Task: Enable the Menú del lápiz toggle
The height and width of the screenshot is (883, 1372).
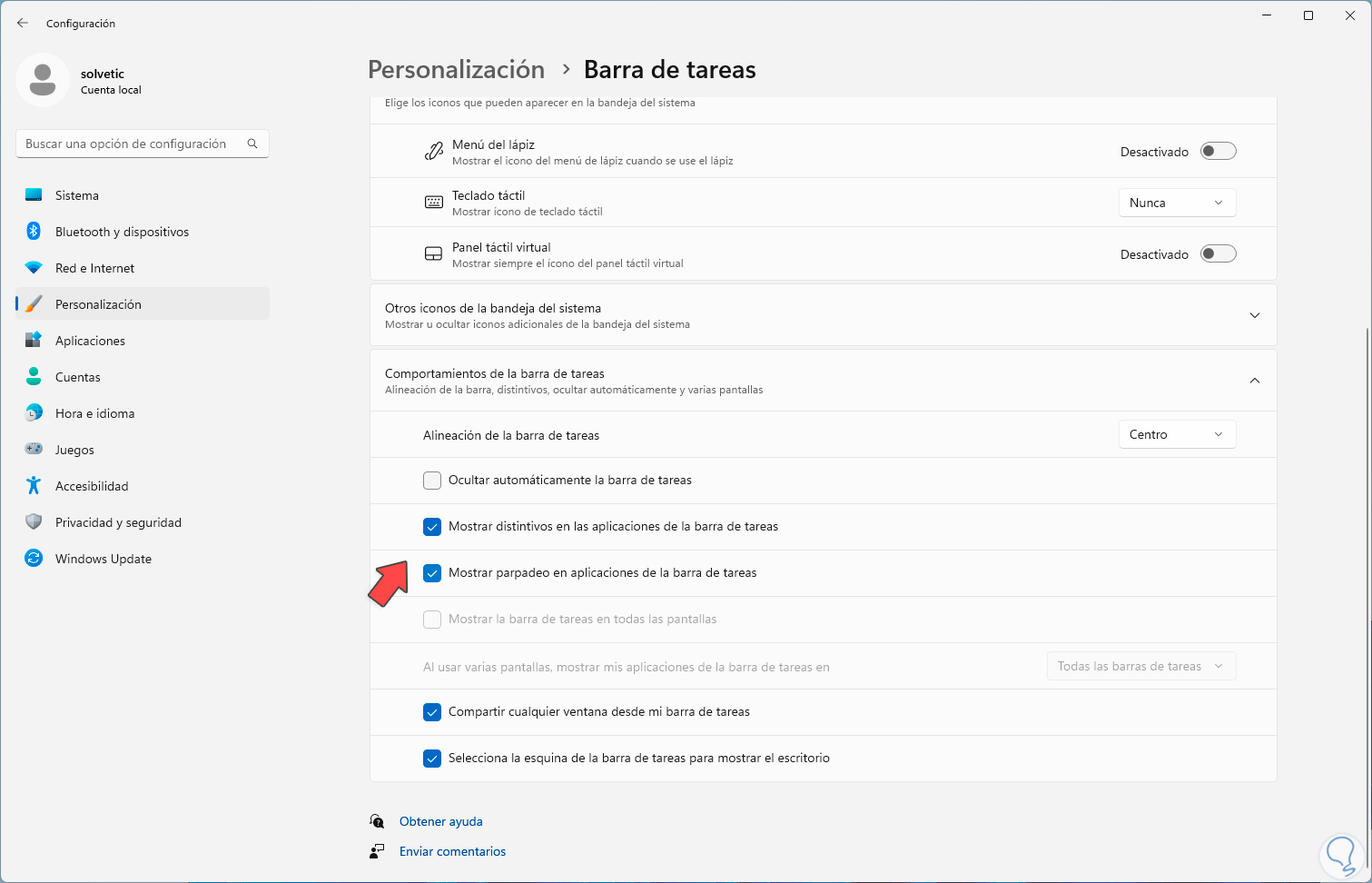Action: (1218, 152)
